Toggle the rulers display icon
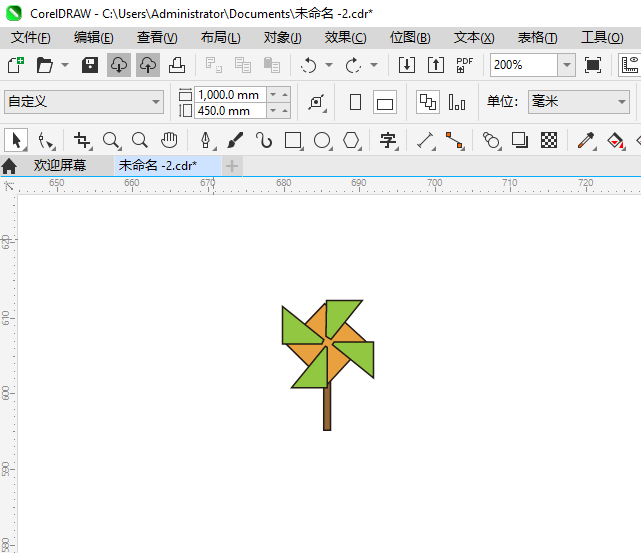This screenshot has height=553, width=641. [x=630, y=65]
